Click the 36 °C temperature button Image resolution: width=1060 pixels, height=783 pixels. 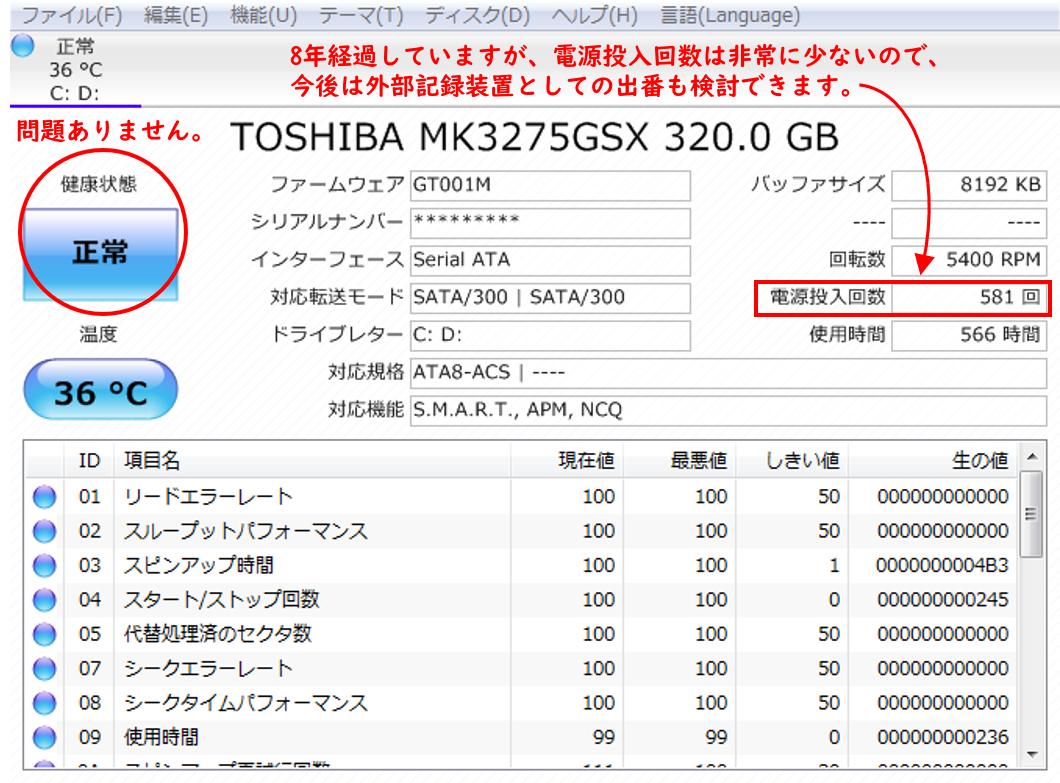tap(101, 390)
